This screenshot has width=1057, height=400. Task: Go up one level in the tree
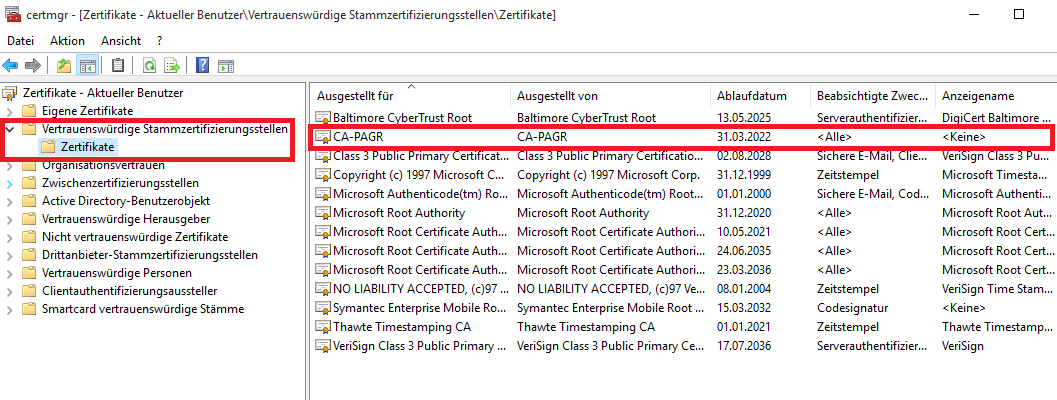(64, 65)
